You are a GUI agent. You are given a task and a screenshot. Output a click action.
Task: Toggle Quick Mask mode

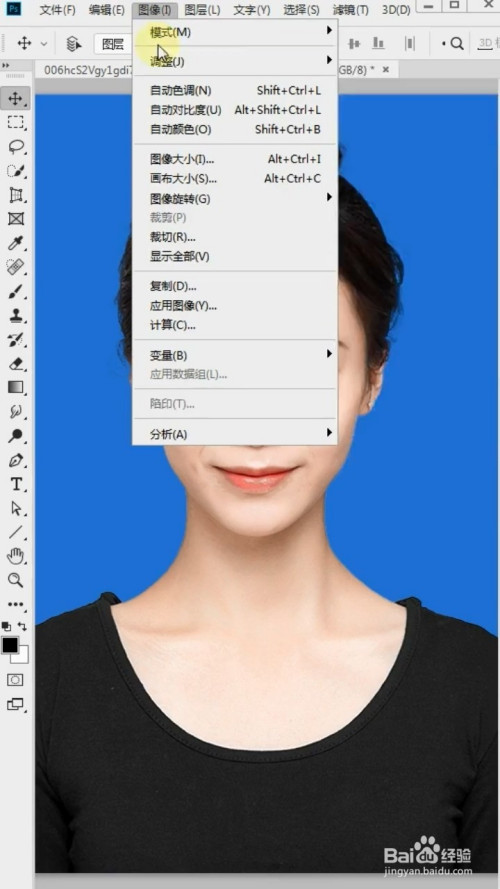pyautogui.click(x=15, y=680)
